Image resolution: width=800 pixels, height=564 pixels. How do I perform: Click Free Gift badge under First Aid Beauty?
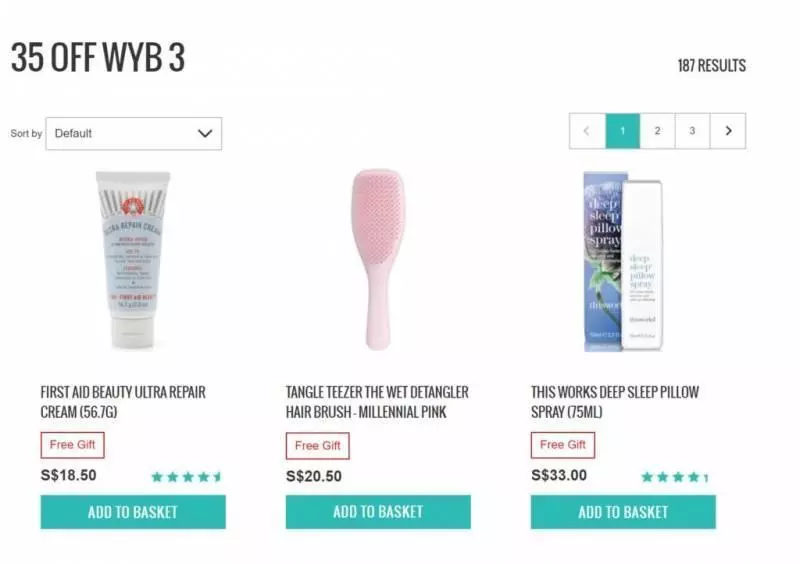[x=72, y=445]
